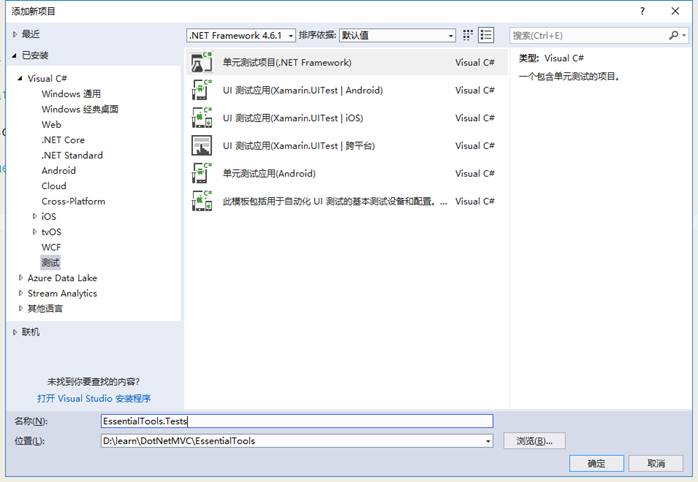
Task: Collapse the Visual C# tree node
Action: point(20,78)
